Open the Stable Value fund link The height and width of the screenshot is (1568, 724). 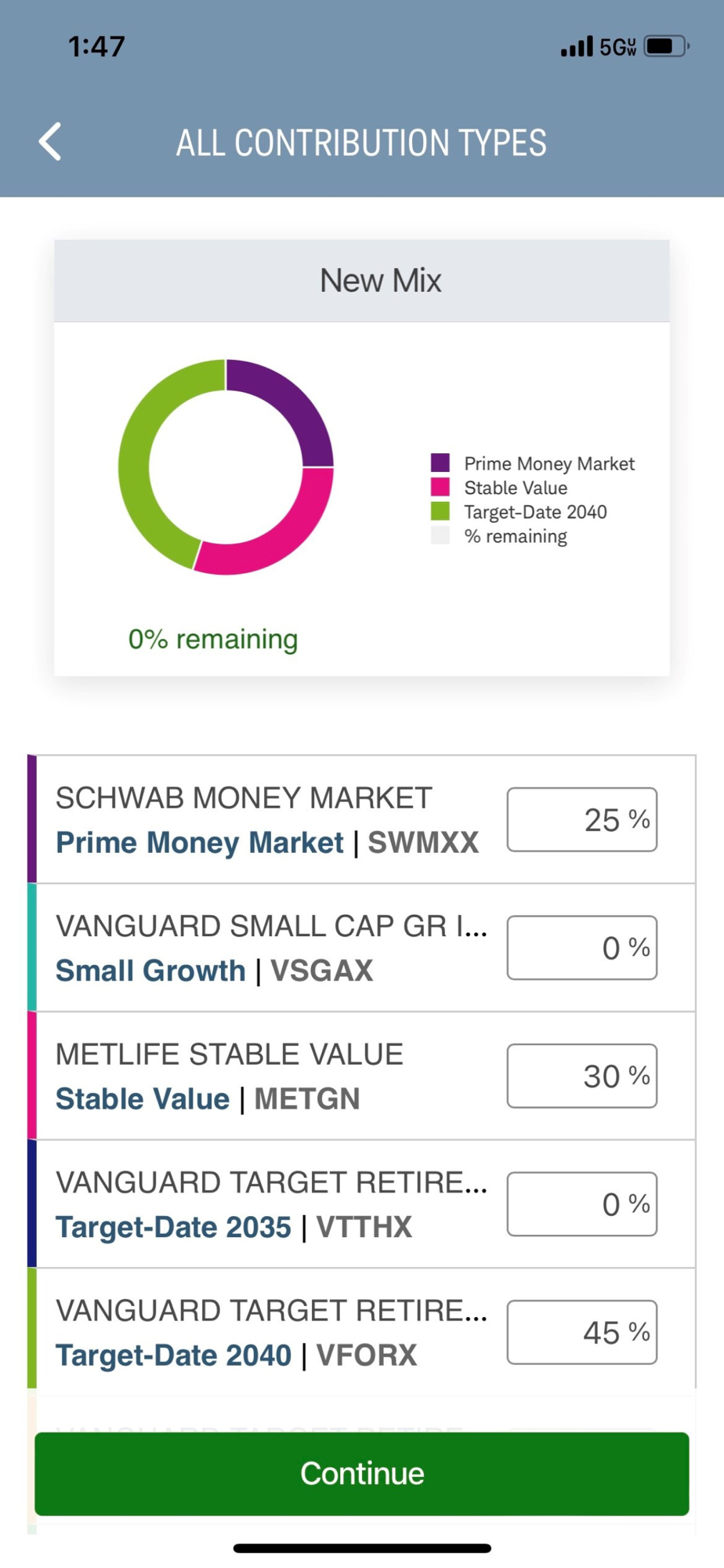point(143,1099)
